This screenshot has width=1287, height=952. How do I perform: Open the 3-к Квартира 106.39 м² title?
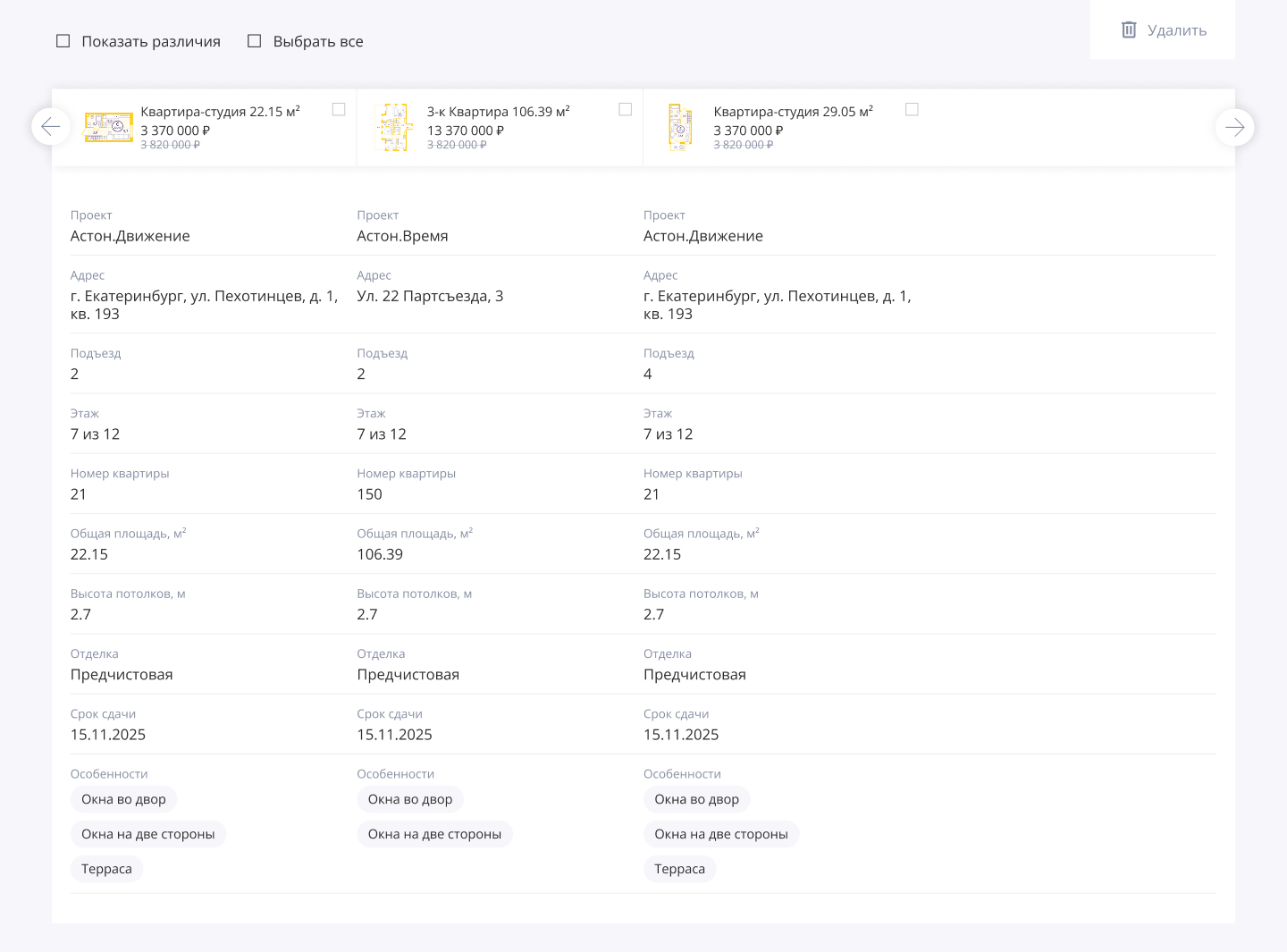tap(498, 112)
